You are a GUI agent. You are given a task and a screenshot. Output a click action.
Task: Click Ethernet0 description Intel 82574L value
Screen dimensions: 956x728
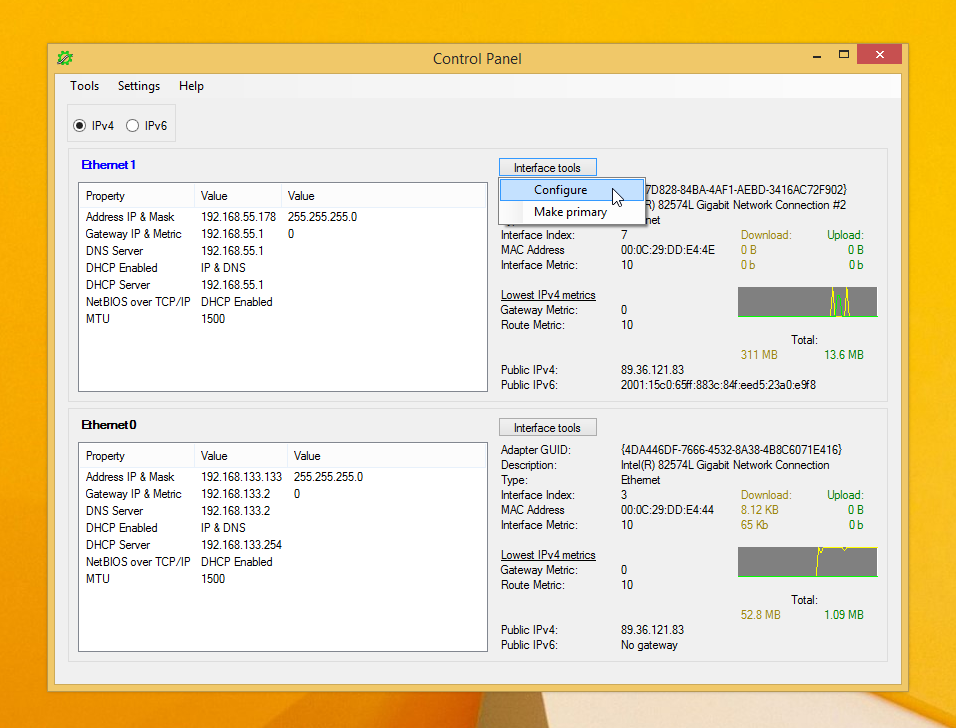725,465
